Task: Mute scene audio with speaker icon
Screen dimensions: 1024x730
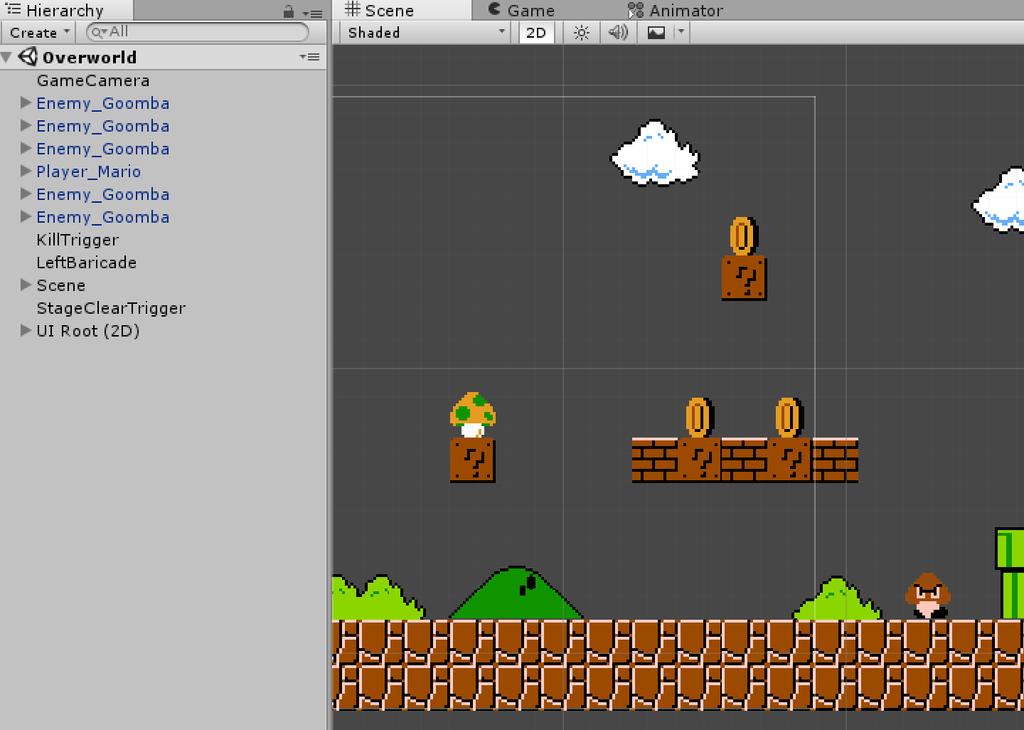Action: point(618,33)
